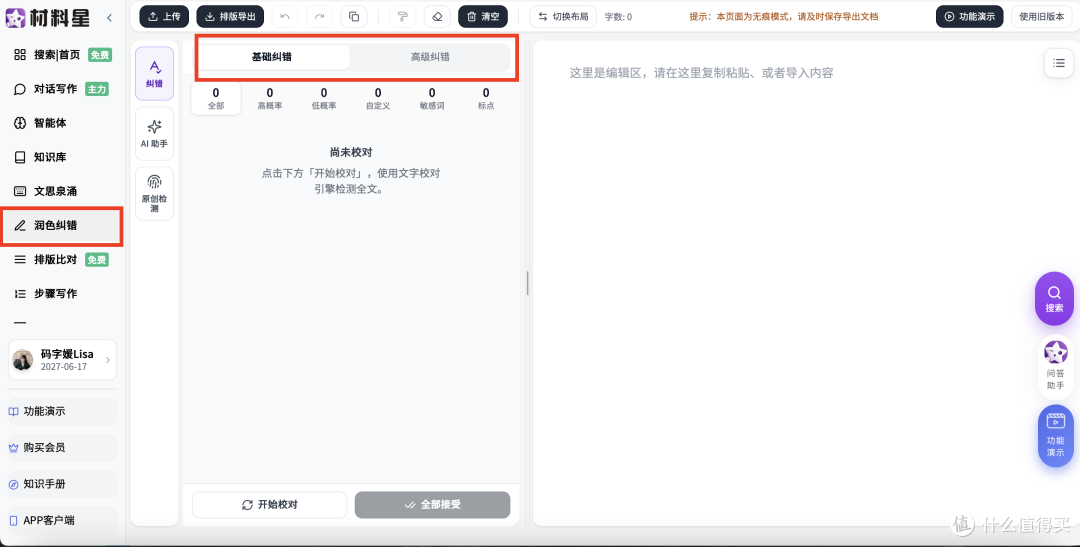
Task: Click the 免费 badge beside 搜索|首页
Action: click(x=100, y=54)
